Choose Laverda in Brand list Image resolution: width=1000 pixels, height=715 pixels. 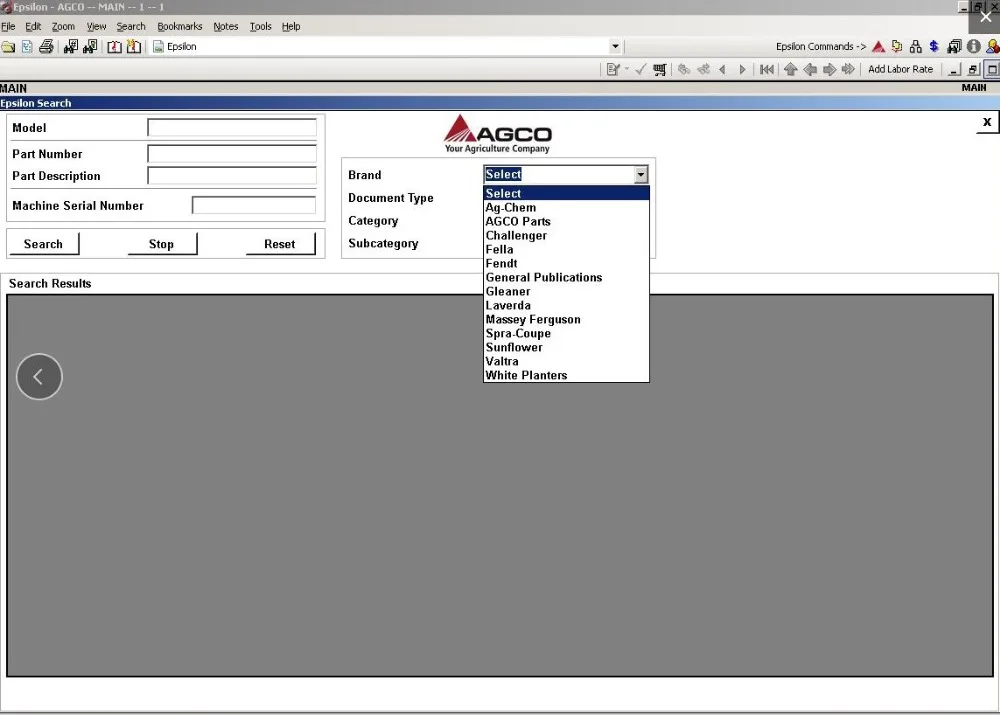pyautogui.click(x=566, y=306)
